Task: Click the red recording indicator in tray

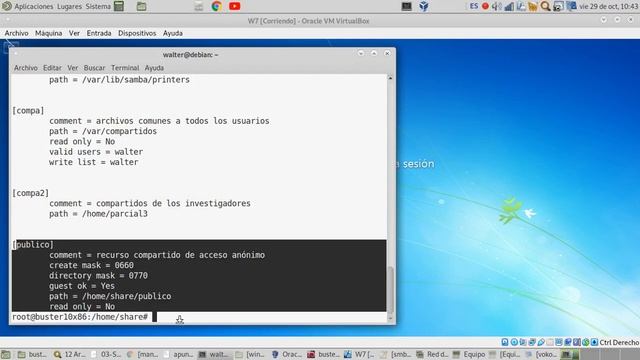Action: (x=485, y=6)
